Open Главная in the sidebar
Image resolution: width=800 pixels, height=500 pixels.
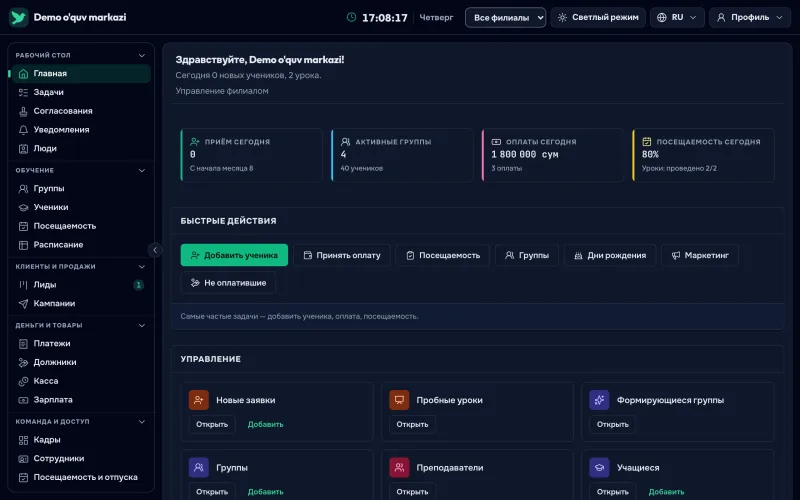pos(81,73)
